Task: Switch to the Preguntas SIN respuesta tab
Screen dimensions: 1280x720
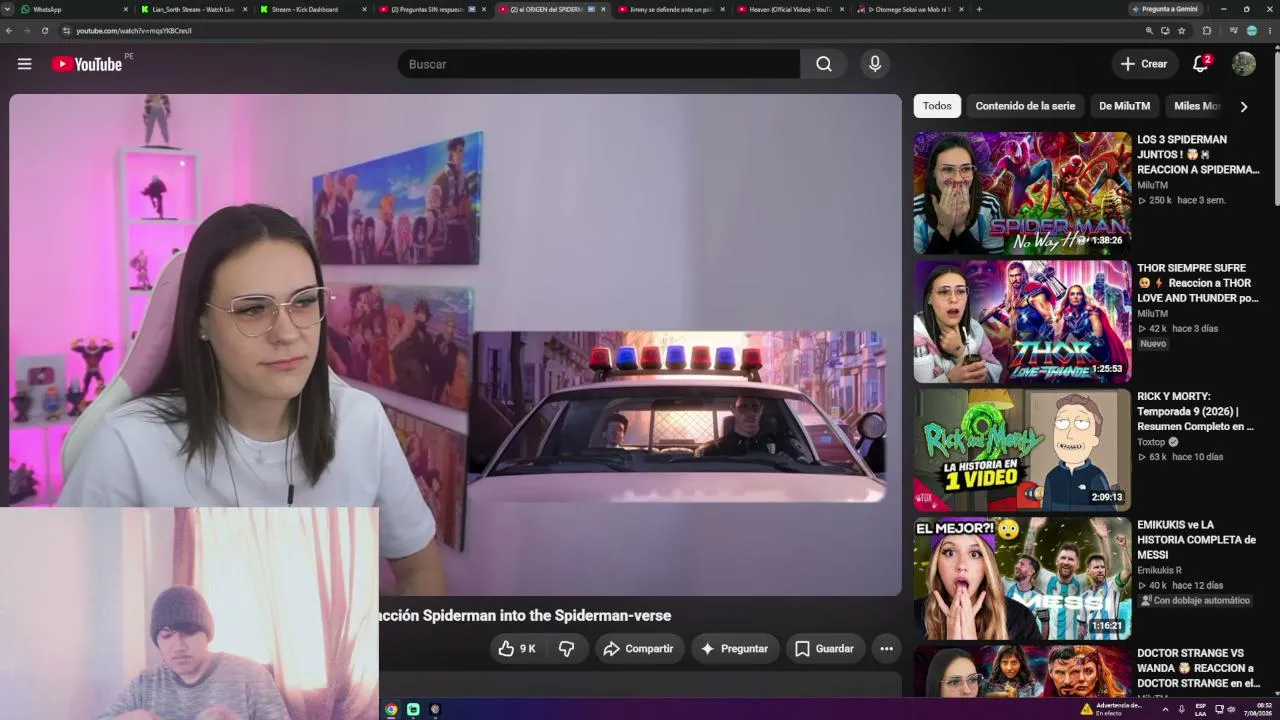Action: click(x=431, y=9)
